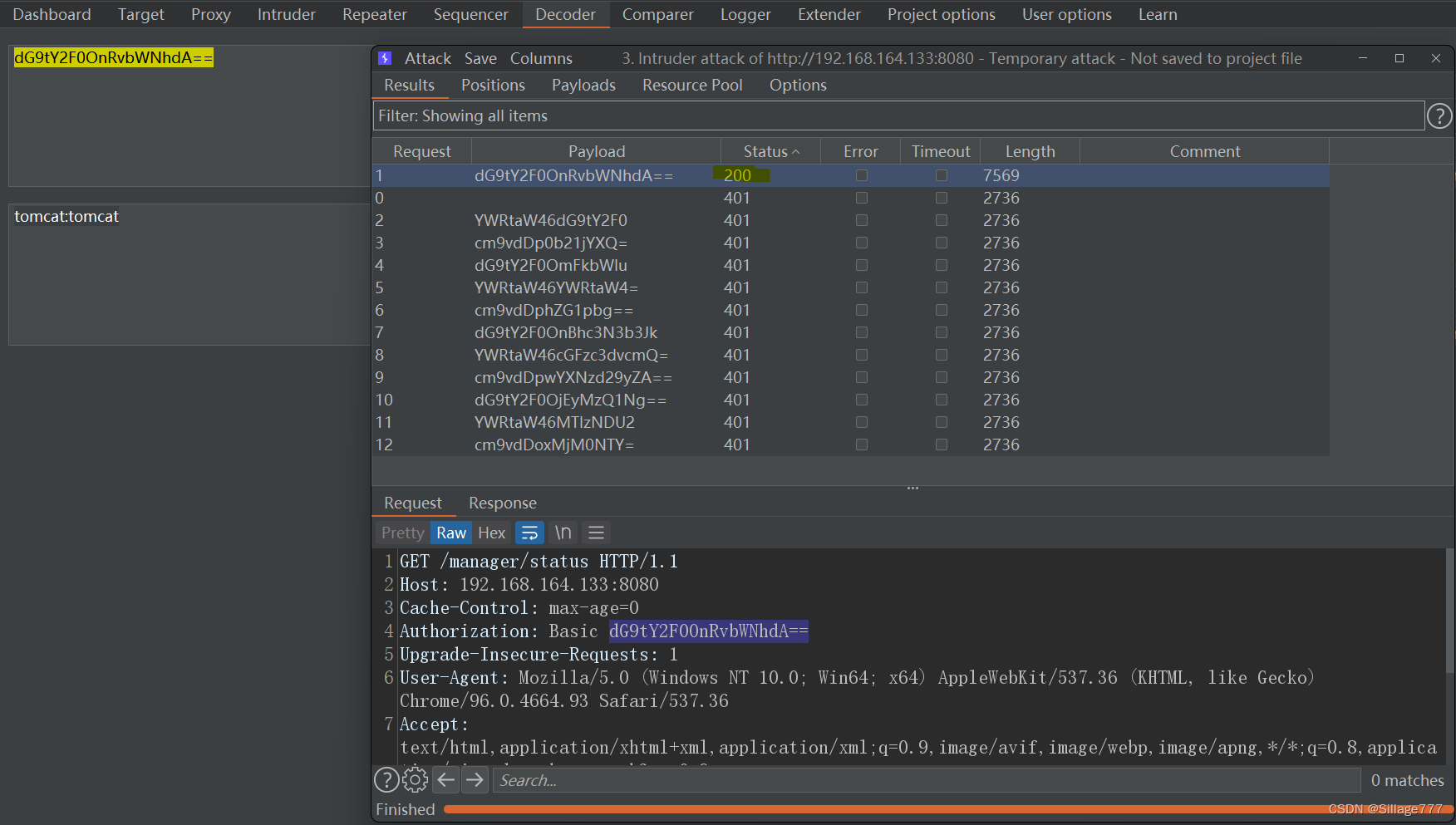This screenshot has width=1456, height=825.
Task: Select row with payload cm9vdDphZG1pbg==
Action: tap(851, 310)
